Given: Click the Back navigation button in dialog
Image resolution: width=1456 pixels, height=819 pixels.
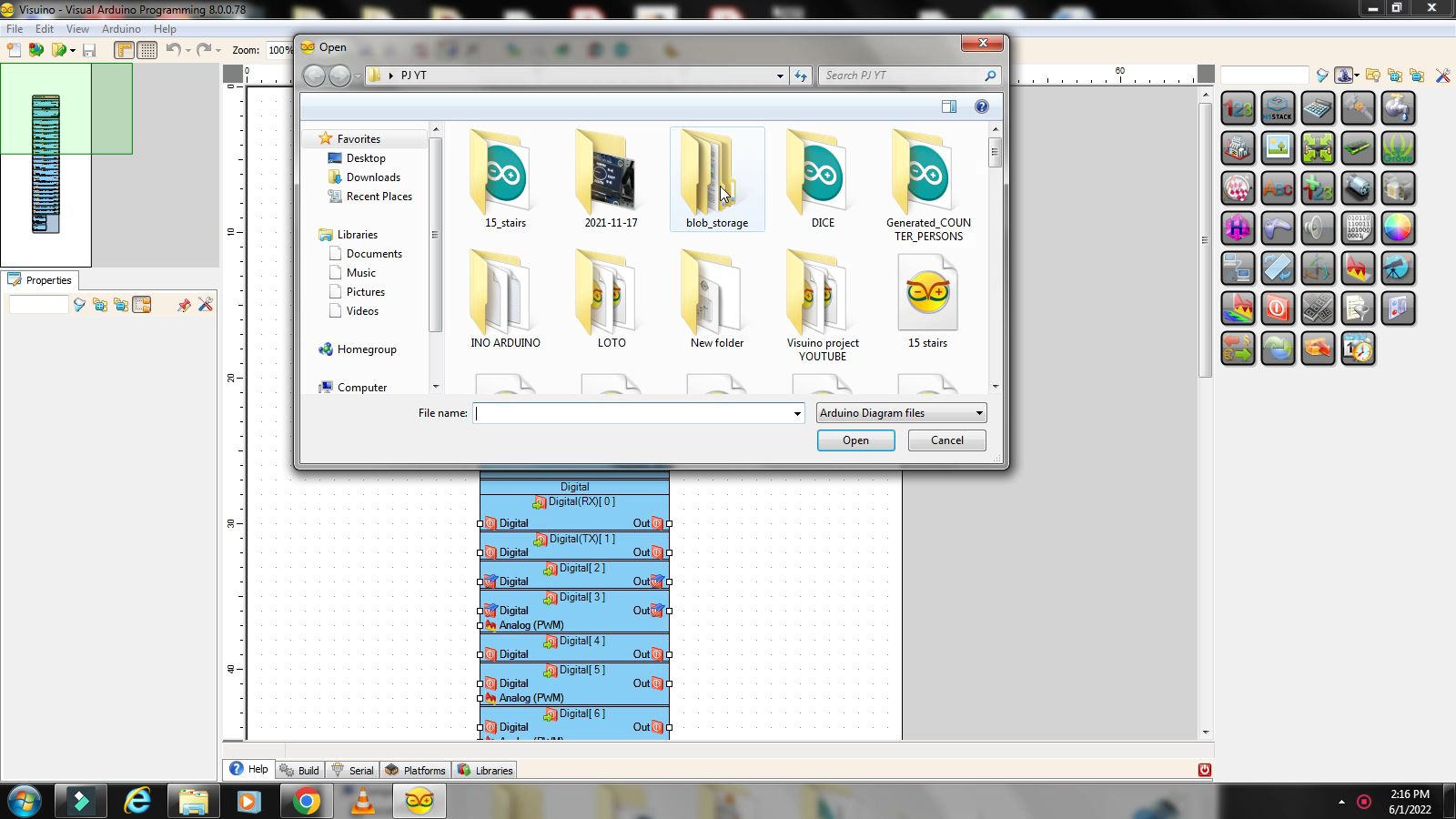Looking at the screenshot, I should (314, 76).
